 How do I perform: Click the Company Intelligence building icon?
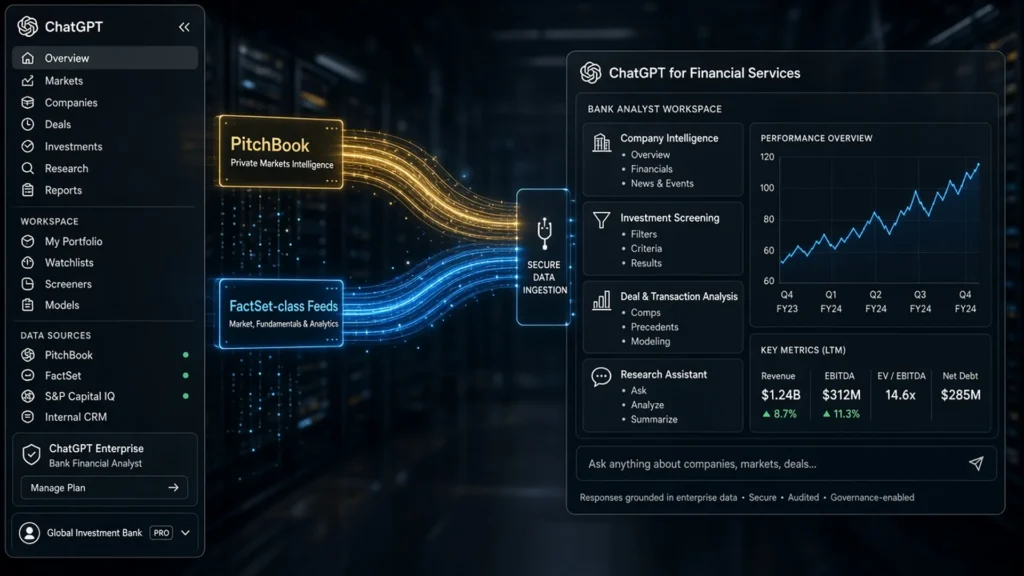[601, 142]
